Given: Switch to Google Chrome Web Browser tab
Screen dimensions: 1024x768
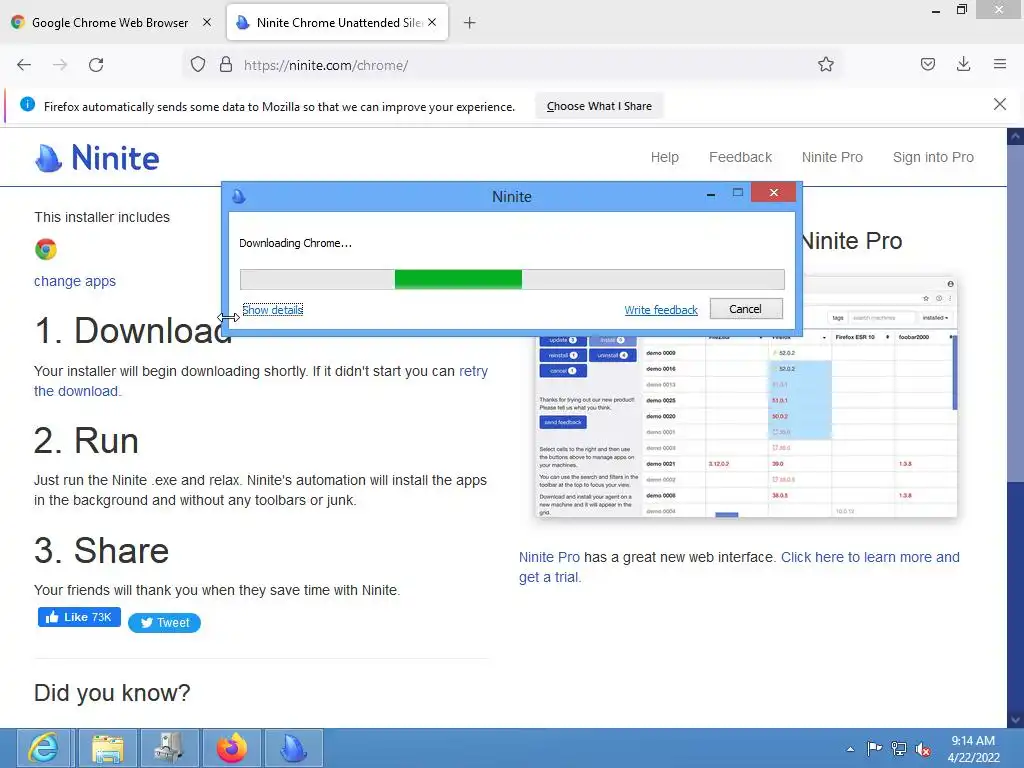Looking at the screenshot, I should click(110, 23).
